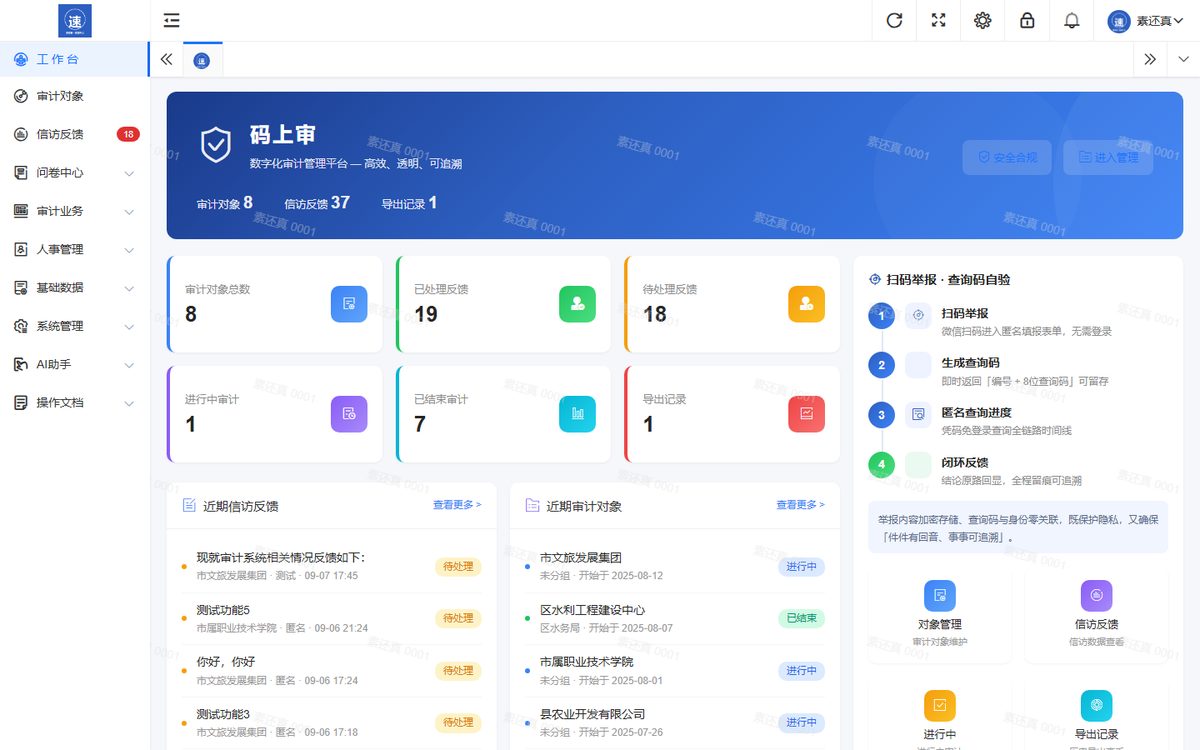Click 导出记录 1 stat in banner

point(409,203)
